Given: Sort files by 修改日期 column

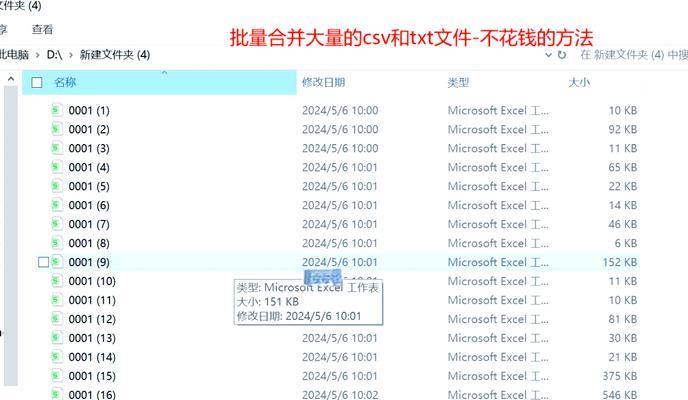Looking at the screenshot, I should tap(323, 82).
